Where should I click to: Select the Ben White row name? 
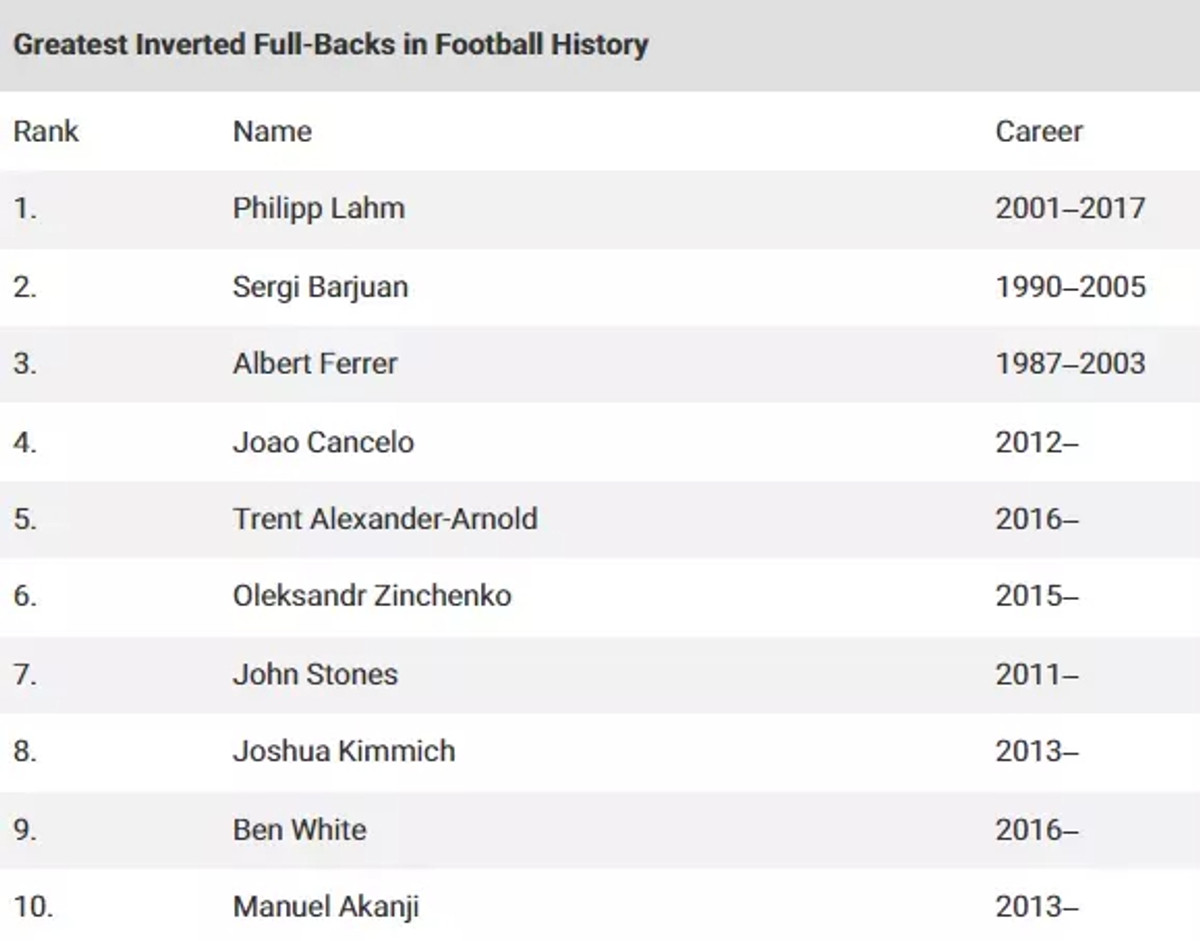click(x=300, y=829)
